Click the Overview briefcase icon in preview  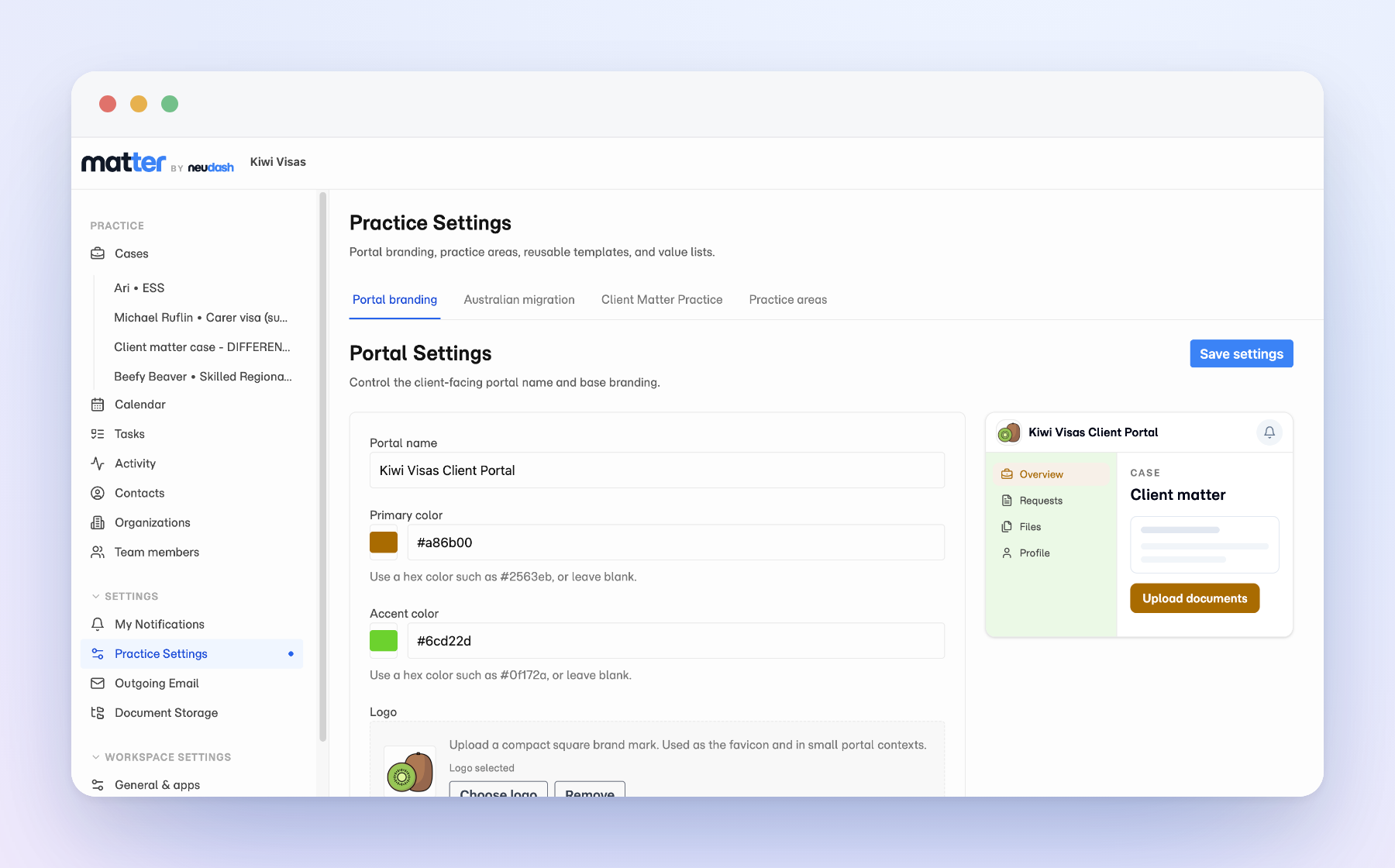click(1007, 474)
